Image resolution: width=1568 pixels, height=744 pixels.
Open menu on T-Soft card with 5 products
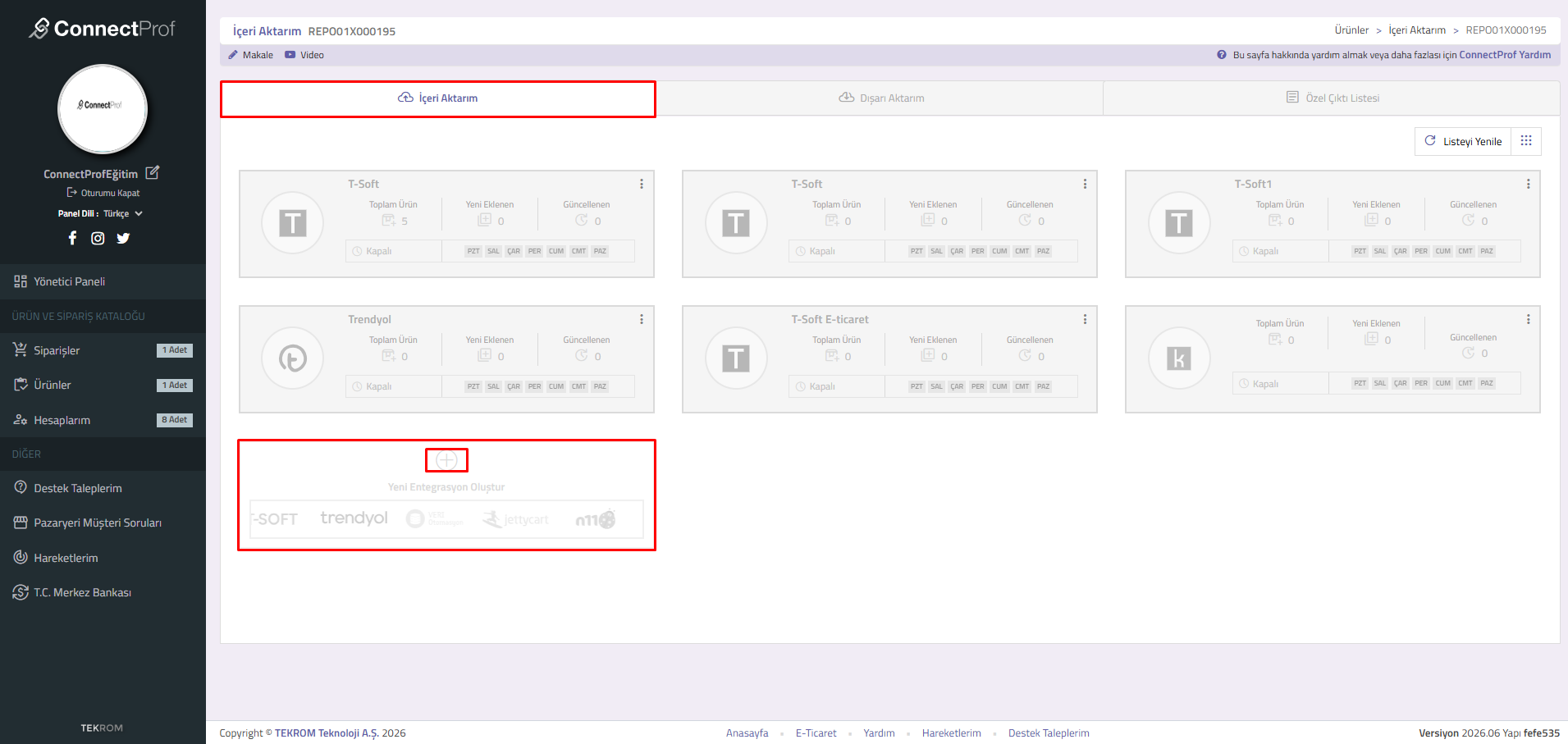click(x=642, y=184)
